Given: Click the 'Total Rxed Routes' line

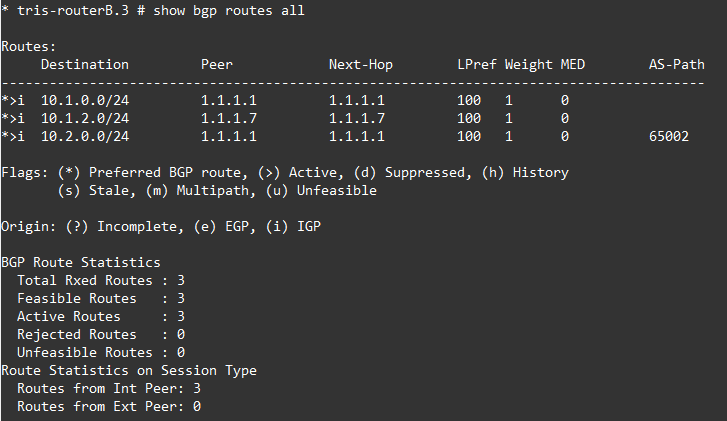Looking at the screenshot, I should click(101, 281).
